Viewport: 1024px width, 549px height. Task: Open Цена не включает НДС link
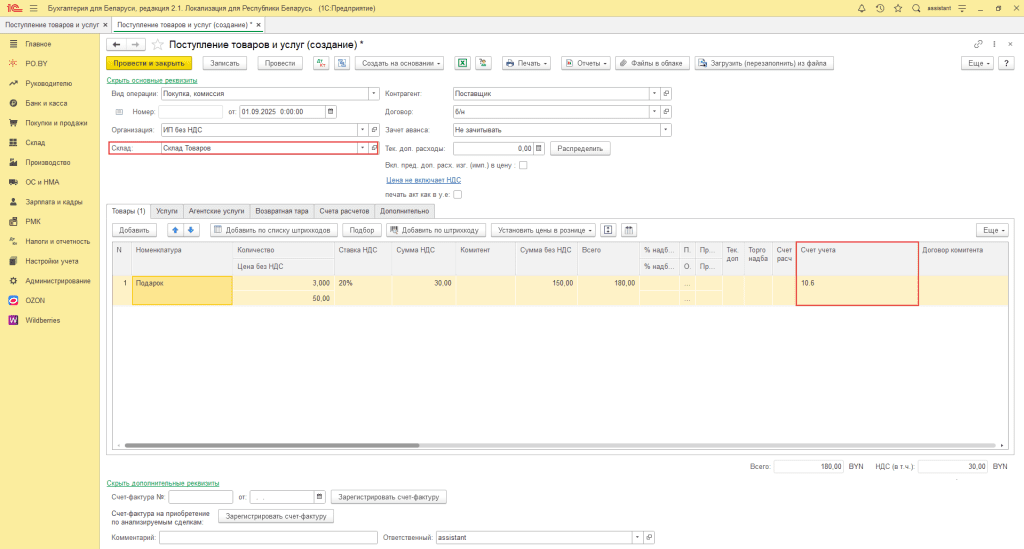pos(423,180)
